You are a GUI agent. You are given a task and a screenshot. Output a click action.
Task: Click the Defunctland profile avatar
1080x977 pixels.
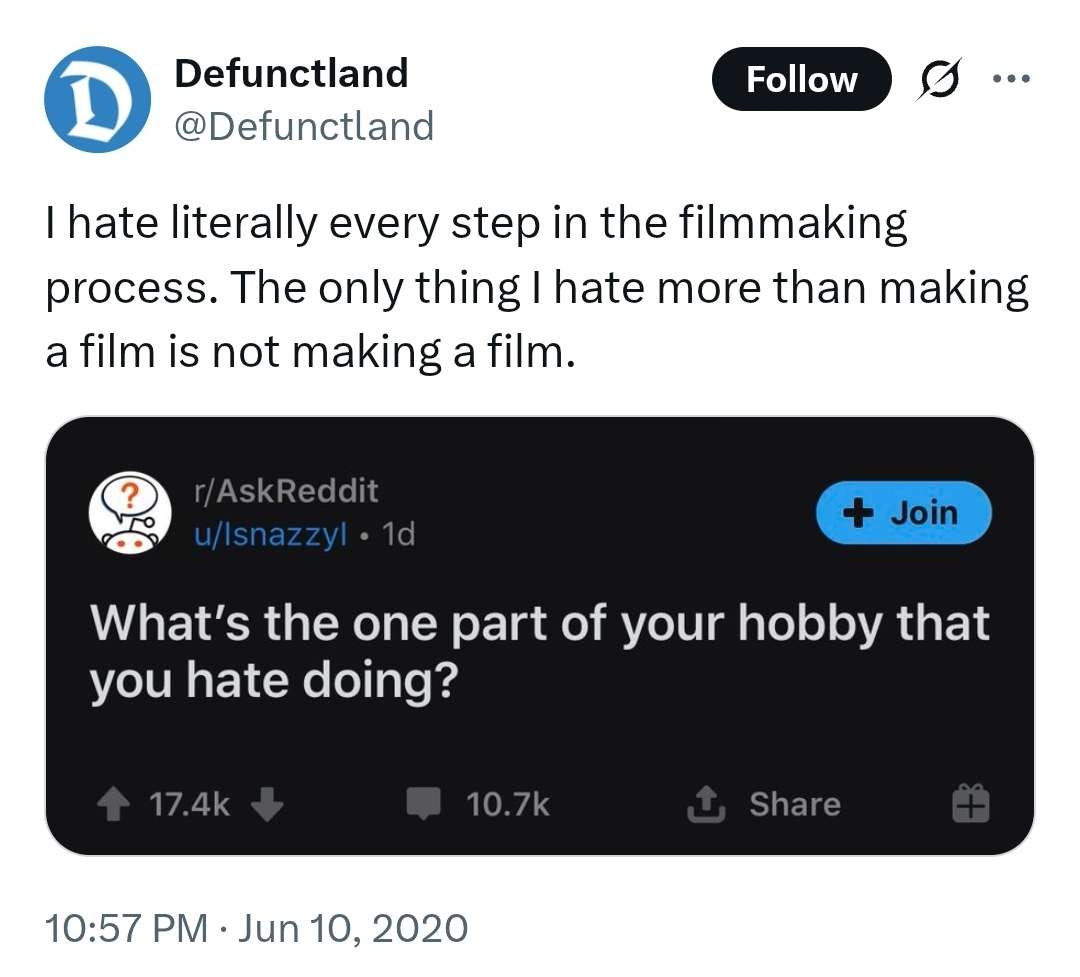tap(97, 98)
